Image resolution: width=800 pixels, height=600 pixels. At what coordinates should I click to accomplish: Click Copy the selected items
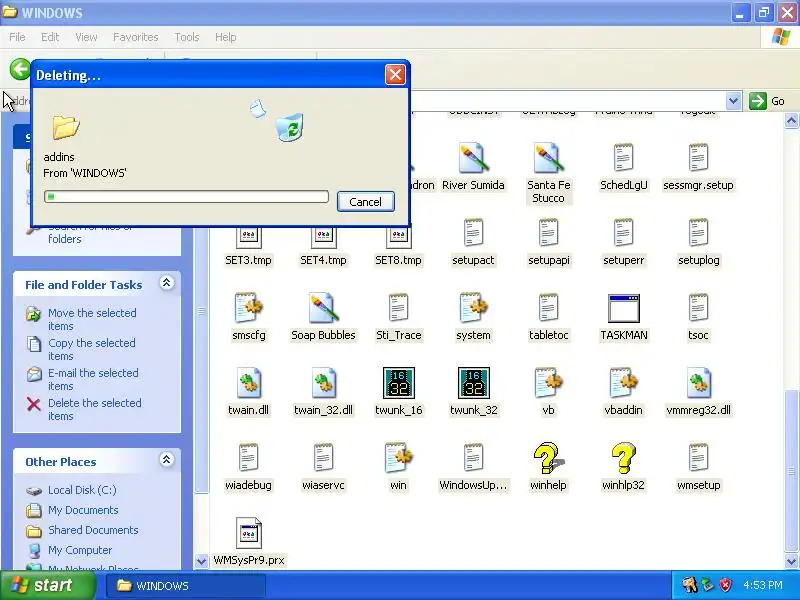pos(92,349)
